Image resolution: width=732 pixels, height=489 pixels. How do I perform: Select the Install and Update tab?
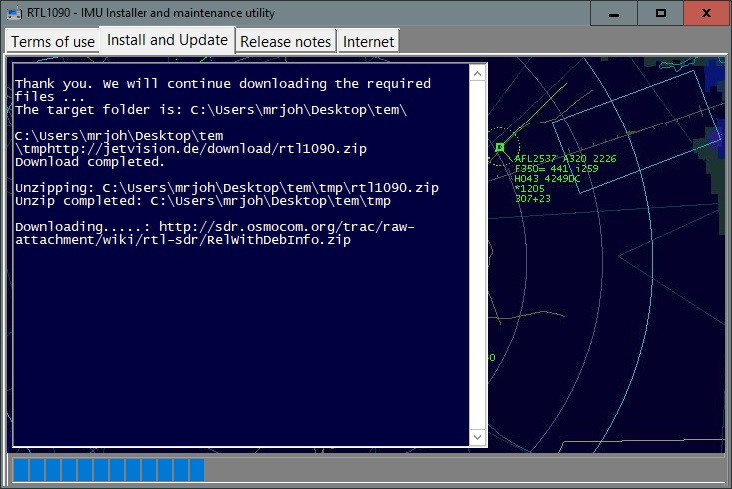point(167,40)
